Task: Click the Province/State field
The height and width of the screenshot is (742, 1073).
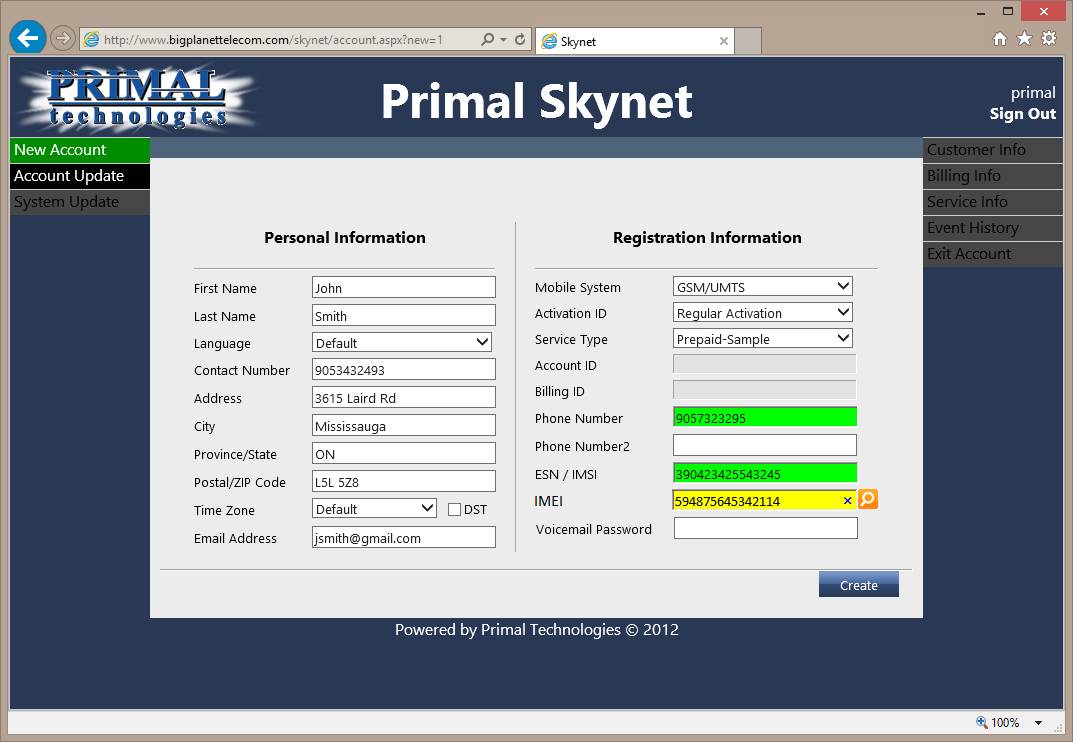Action: 404,454
